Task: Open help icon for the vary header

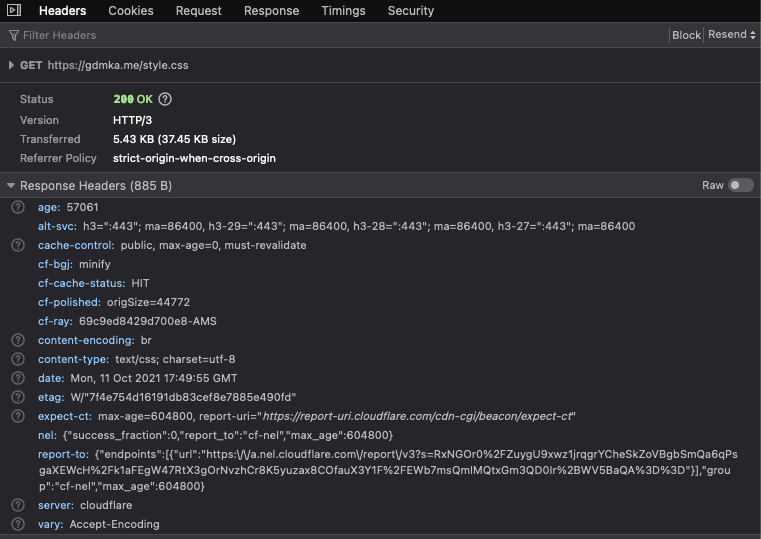Action: [x=18, y=524]
